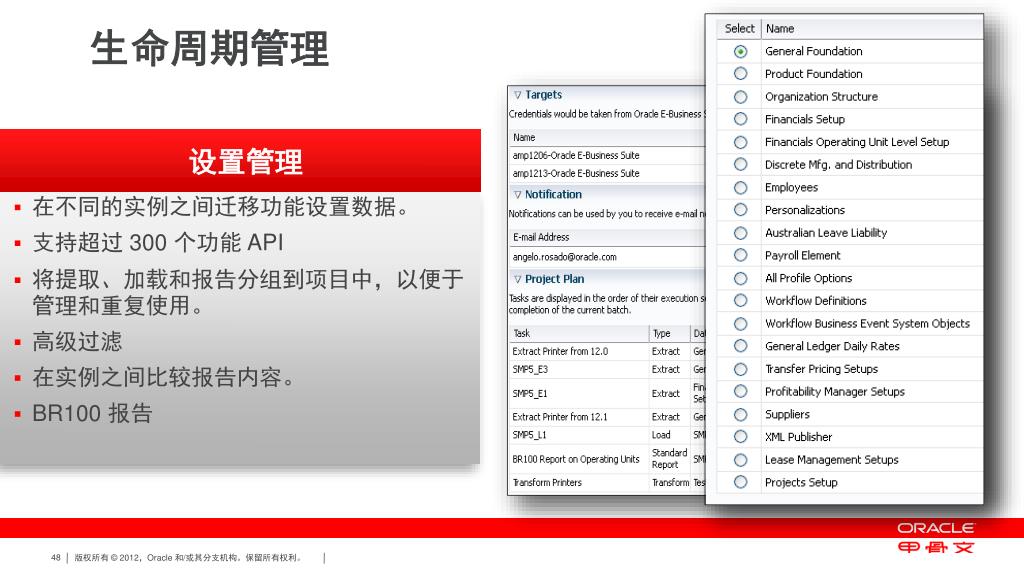The width and height of the screenshot is (1024, 576).
Task: Choose Organization Structure radio option
Action: pos(740,97)
